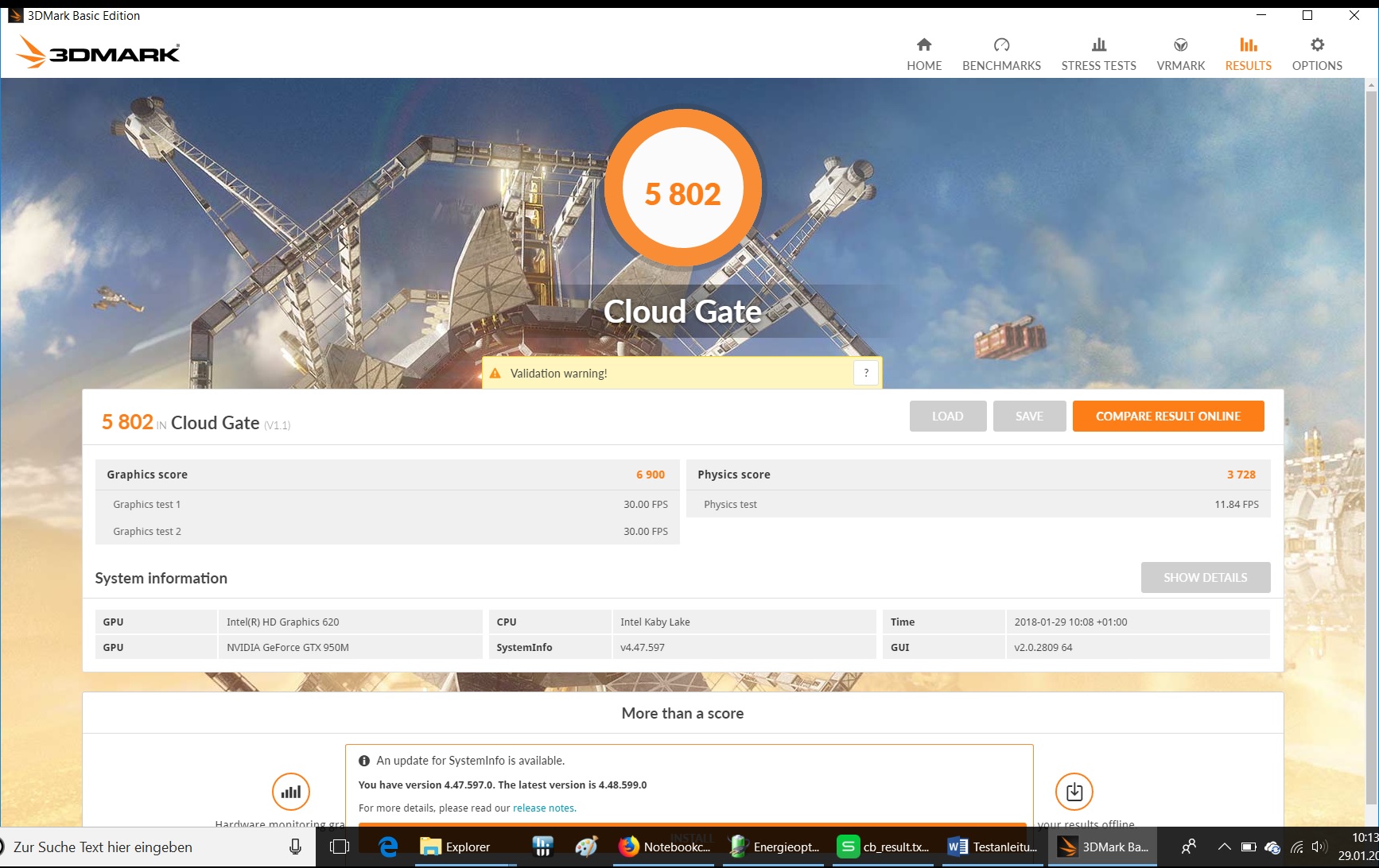
Task: Click the volume speaker tray icon
Action: click(x=1319, y=847)
